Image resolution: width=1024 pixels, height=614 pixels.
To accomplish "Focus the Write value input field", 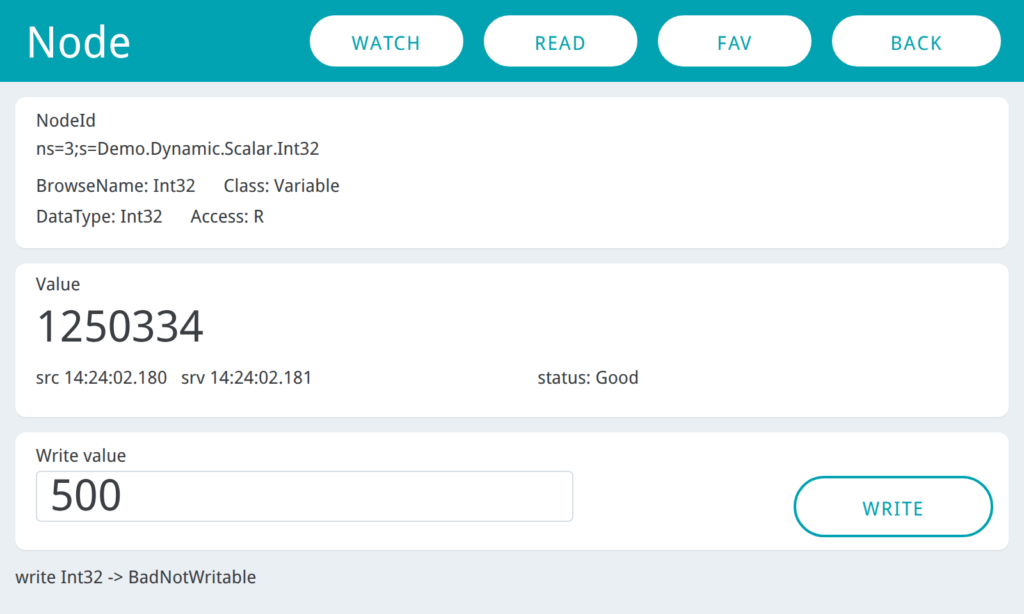I will pos(304,496).
